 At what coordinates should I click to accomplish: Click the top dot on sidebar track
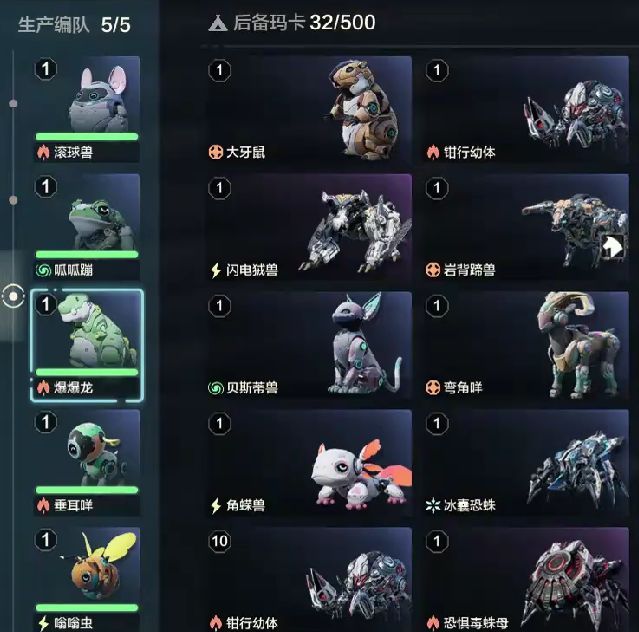click(13, 103)
